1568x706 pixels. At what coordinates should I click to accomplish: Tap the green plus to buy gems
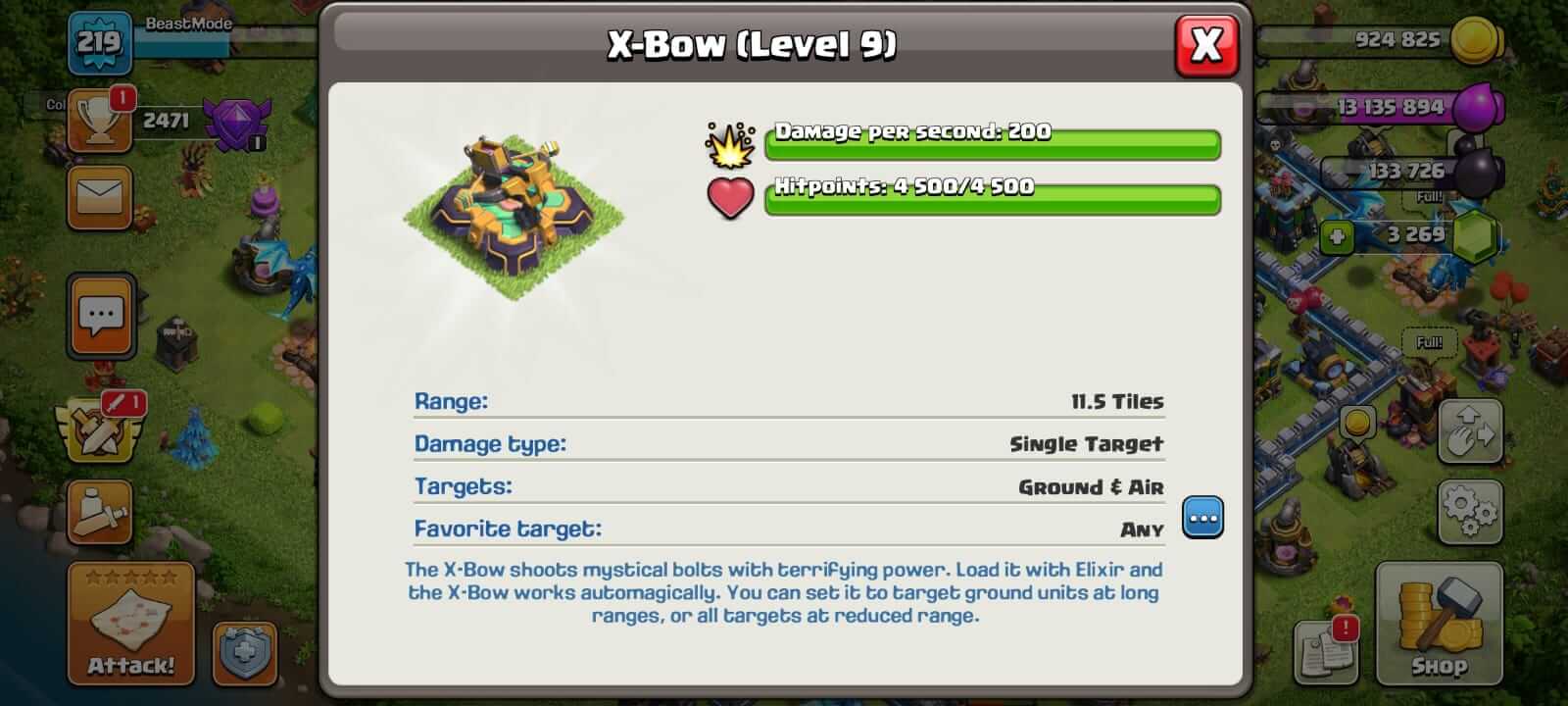coord(1336,236)
